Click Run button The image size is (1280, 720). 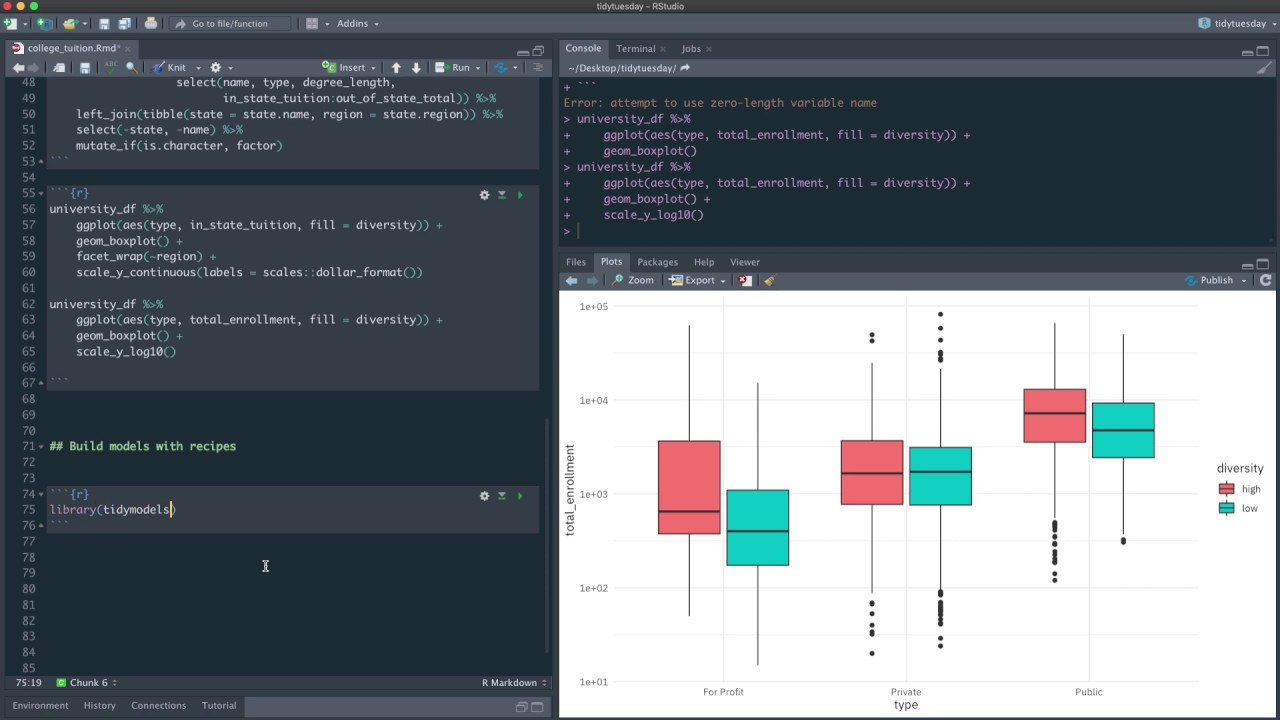[453, 68]
